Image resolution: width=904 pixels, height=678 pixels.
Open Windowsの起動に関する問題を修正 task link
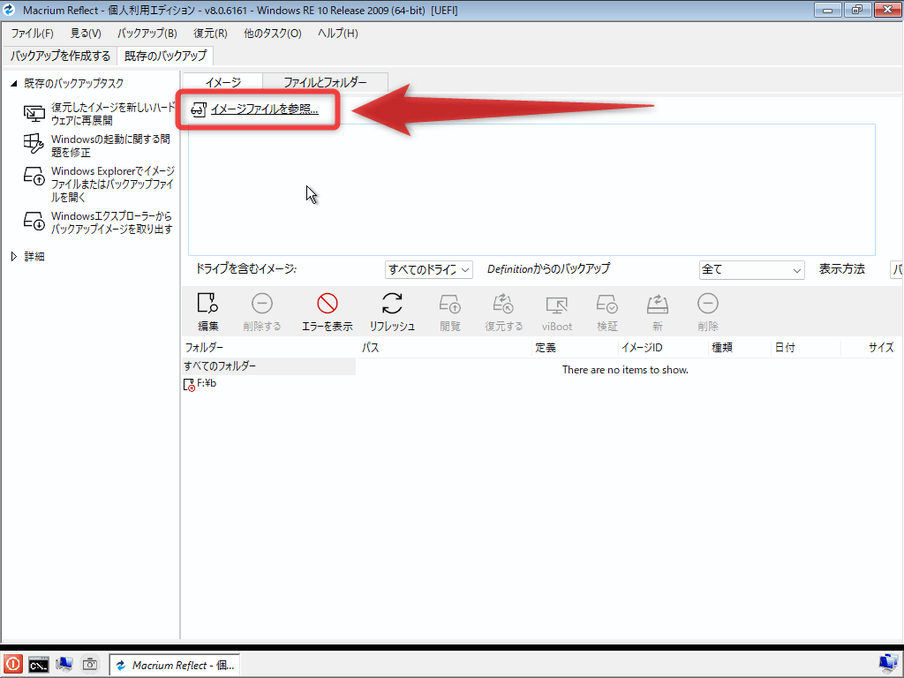coord(110,145)
